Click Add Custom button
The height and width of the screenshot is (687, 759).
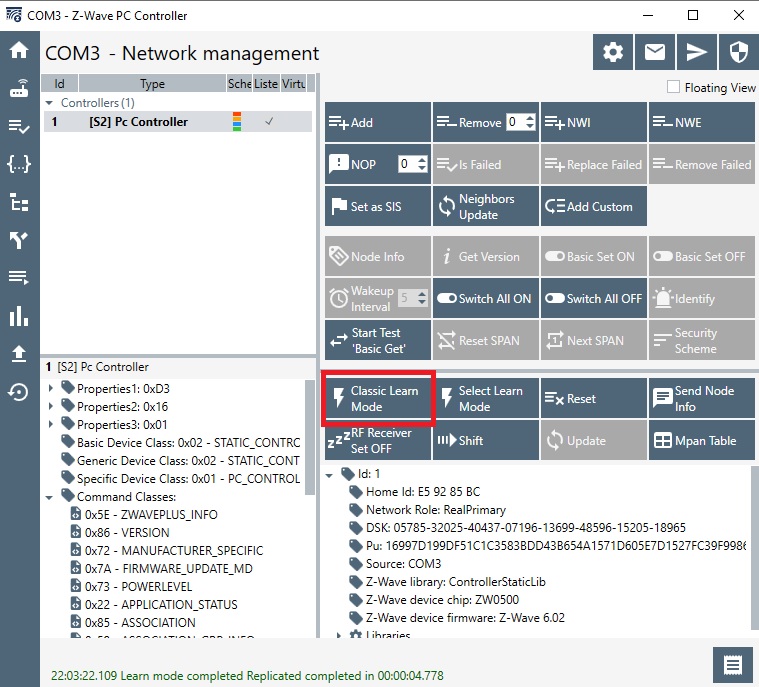[x=593, y=206]
